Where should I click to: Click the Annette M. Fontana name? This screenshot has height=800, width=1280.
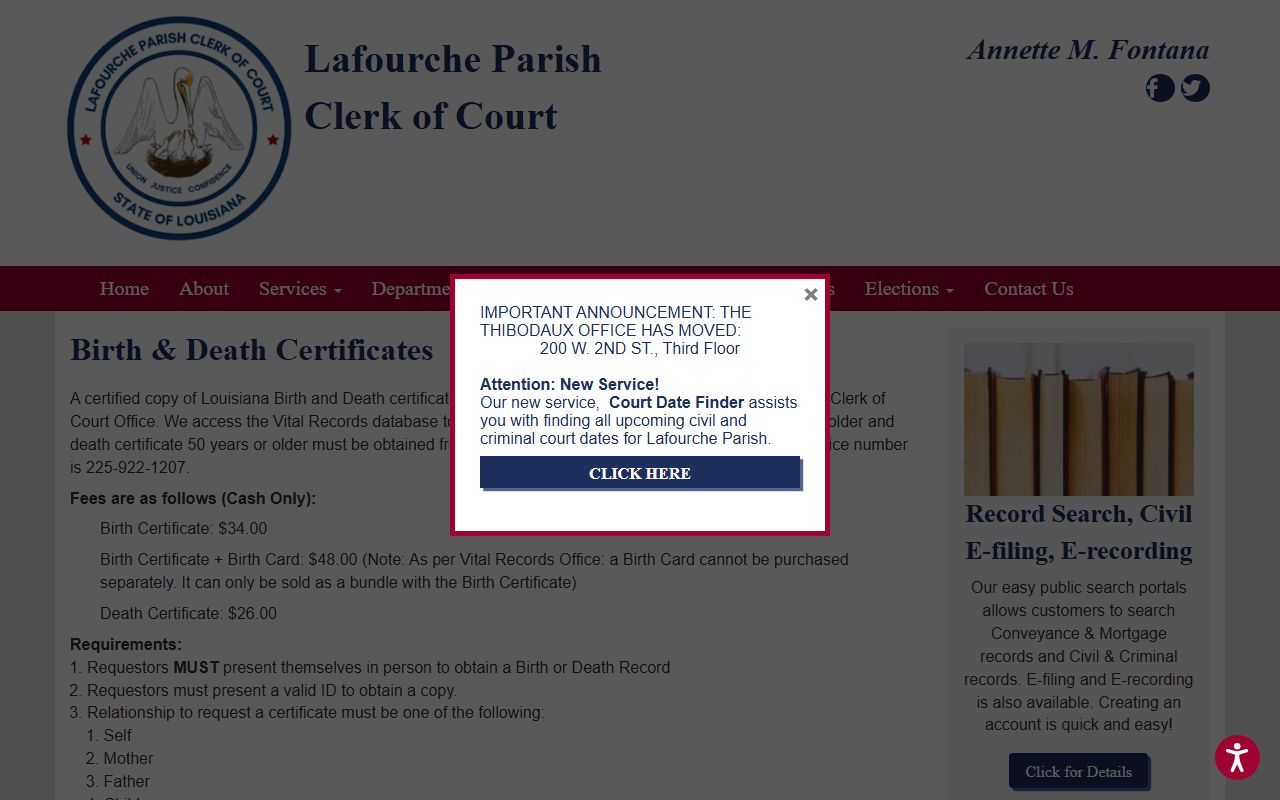coord(1088,49)
